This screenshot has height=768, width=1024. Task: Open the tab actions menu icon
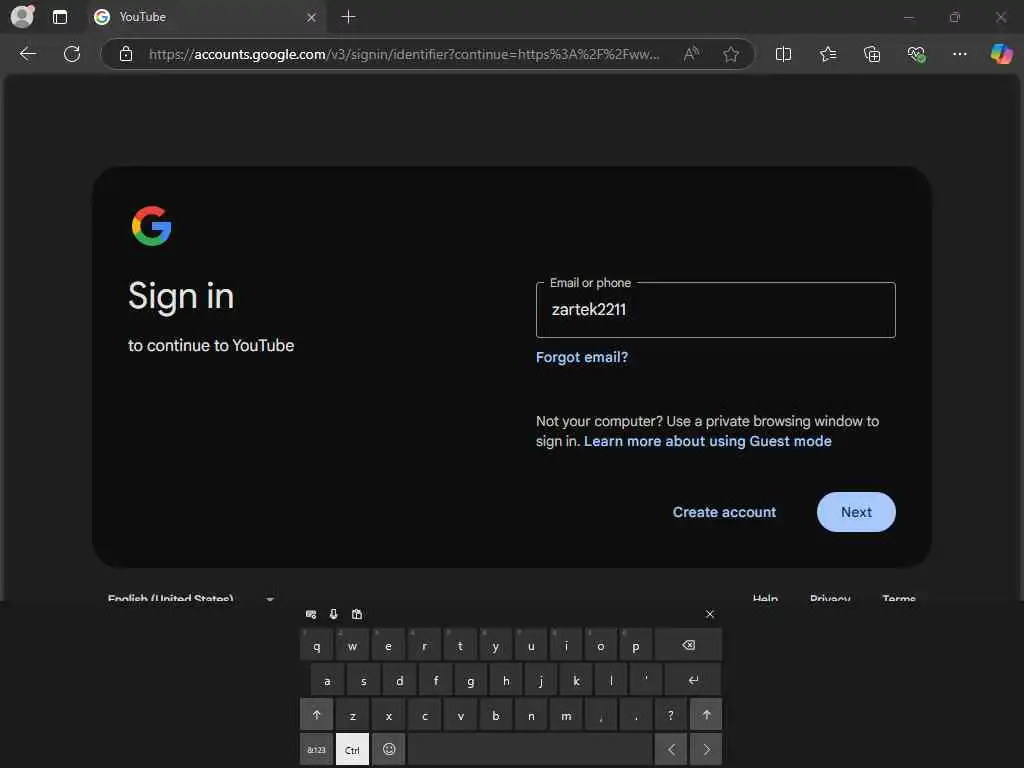[60, 17]
